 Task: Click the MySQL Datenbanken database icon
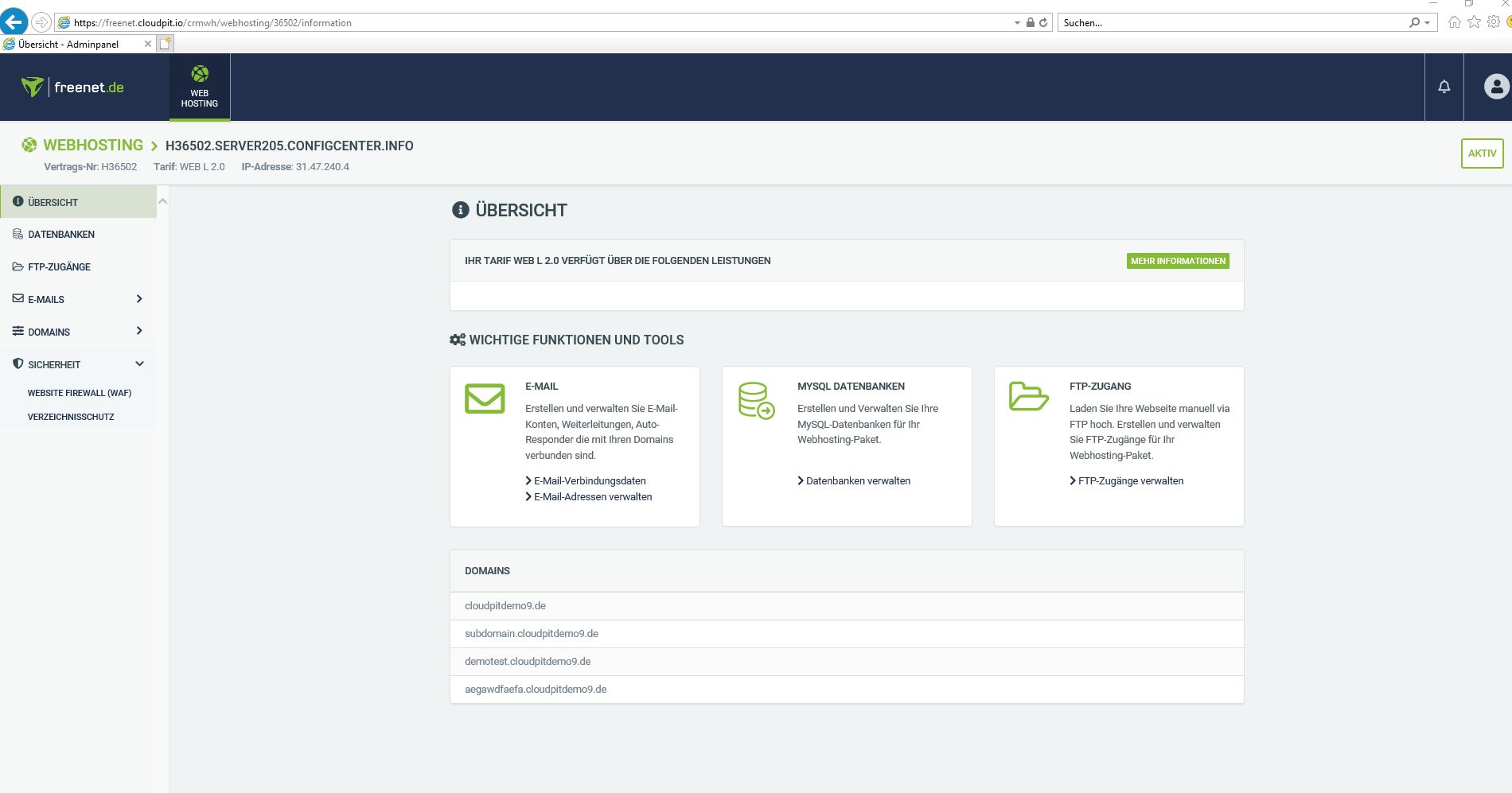click(756, 399)
